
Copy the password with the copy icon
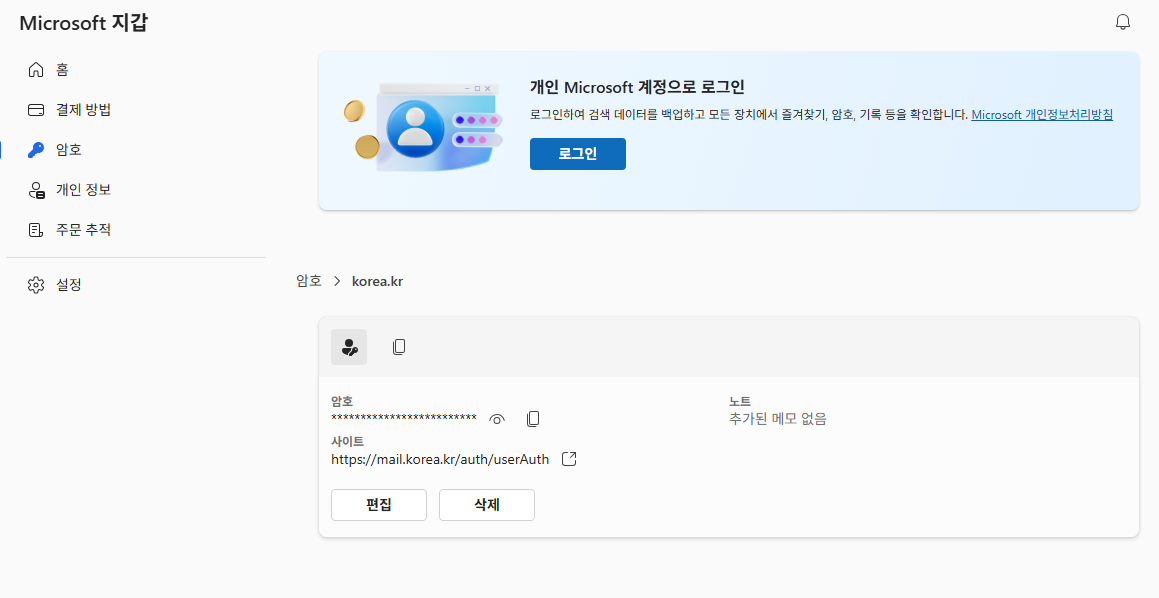pos(533,419)
